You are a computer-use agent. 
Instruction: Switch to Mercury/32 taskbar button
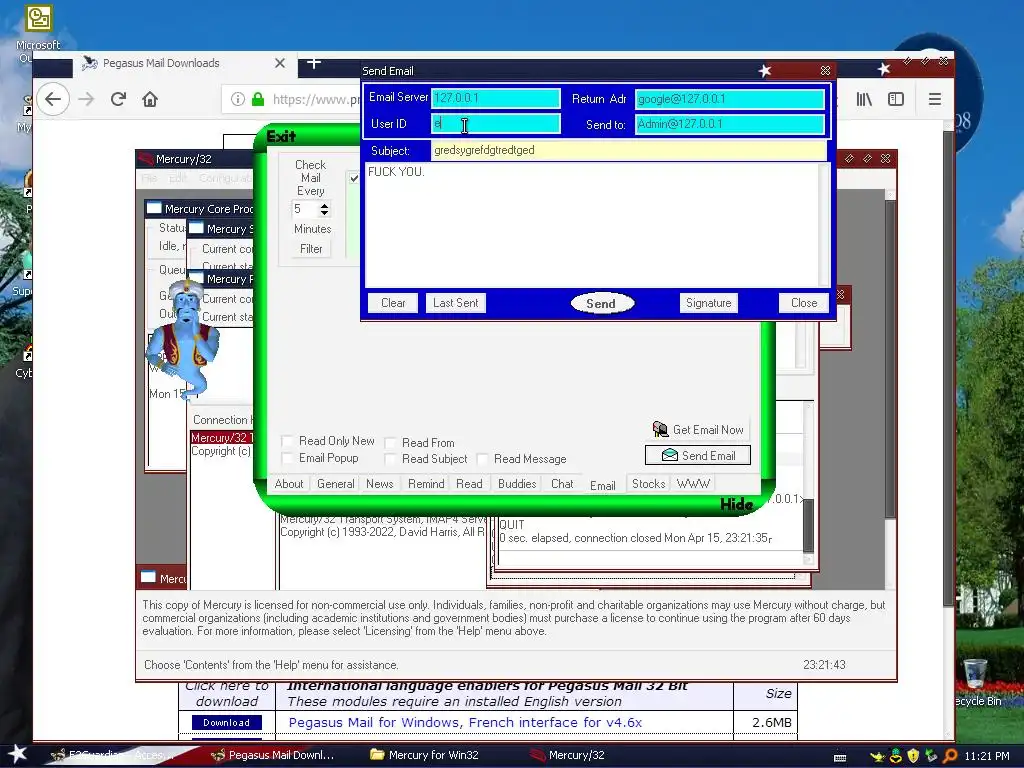pos(568,755)
